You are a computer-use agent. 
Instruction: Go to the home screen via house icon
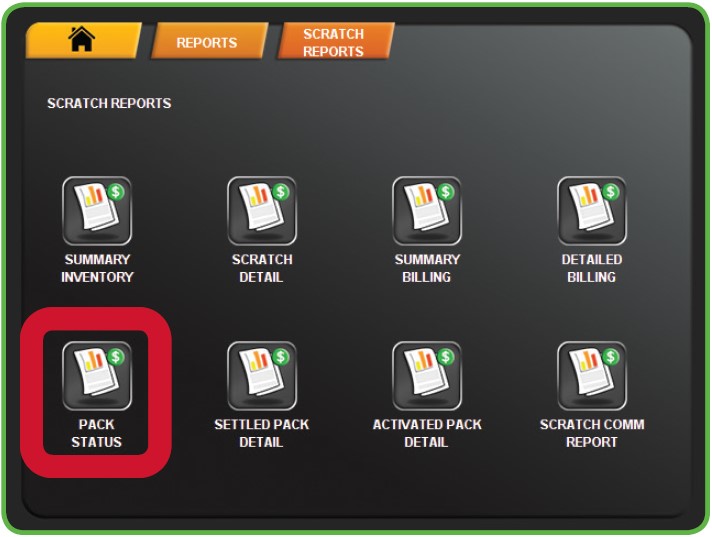click(83, 41)
